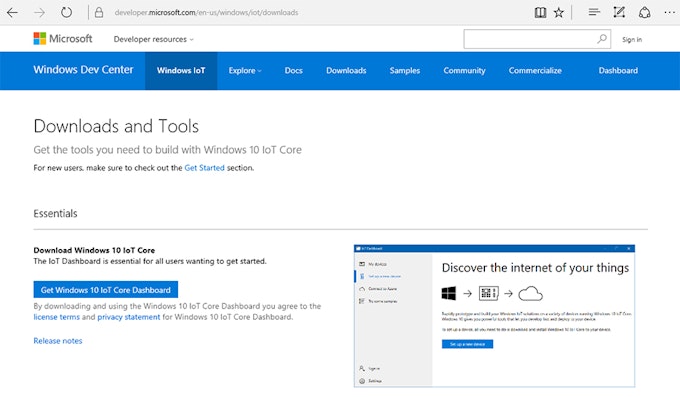
Task: Click the Downloads and Tools heading
Action: 116,126
